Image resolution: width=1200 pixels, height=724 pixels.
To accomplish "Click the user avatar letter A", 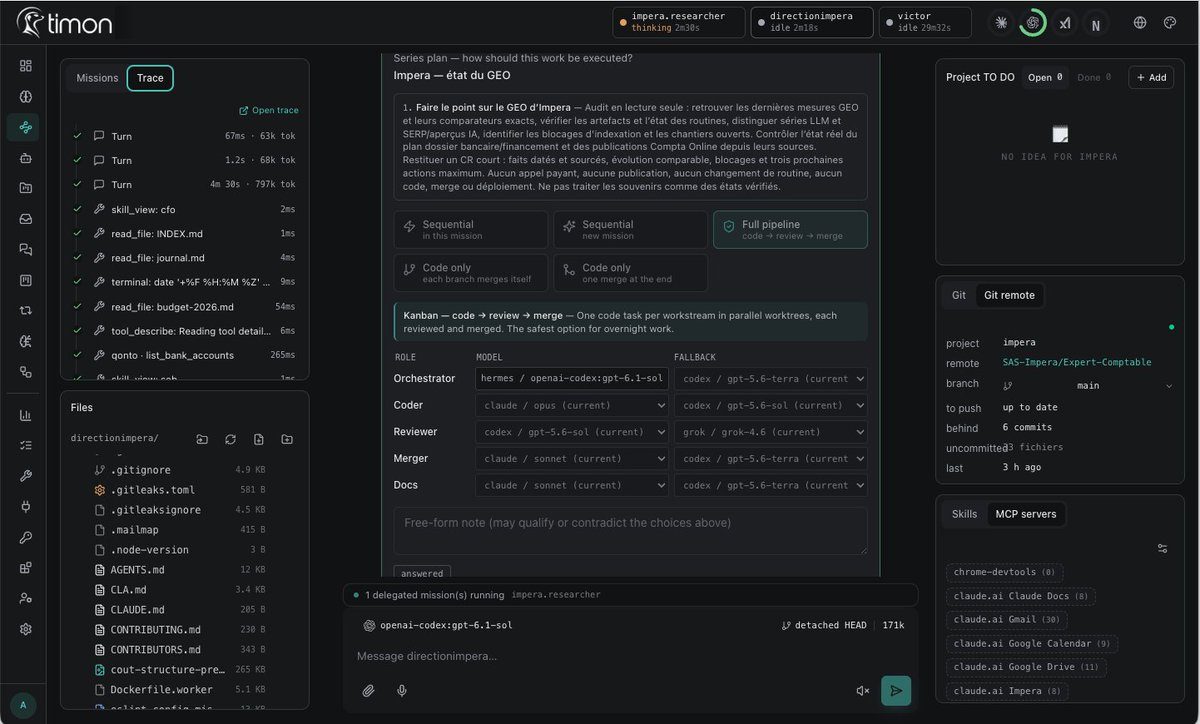I will tap(23, 704).
